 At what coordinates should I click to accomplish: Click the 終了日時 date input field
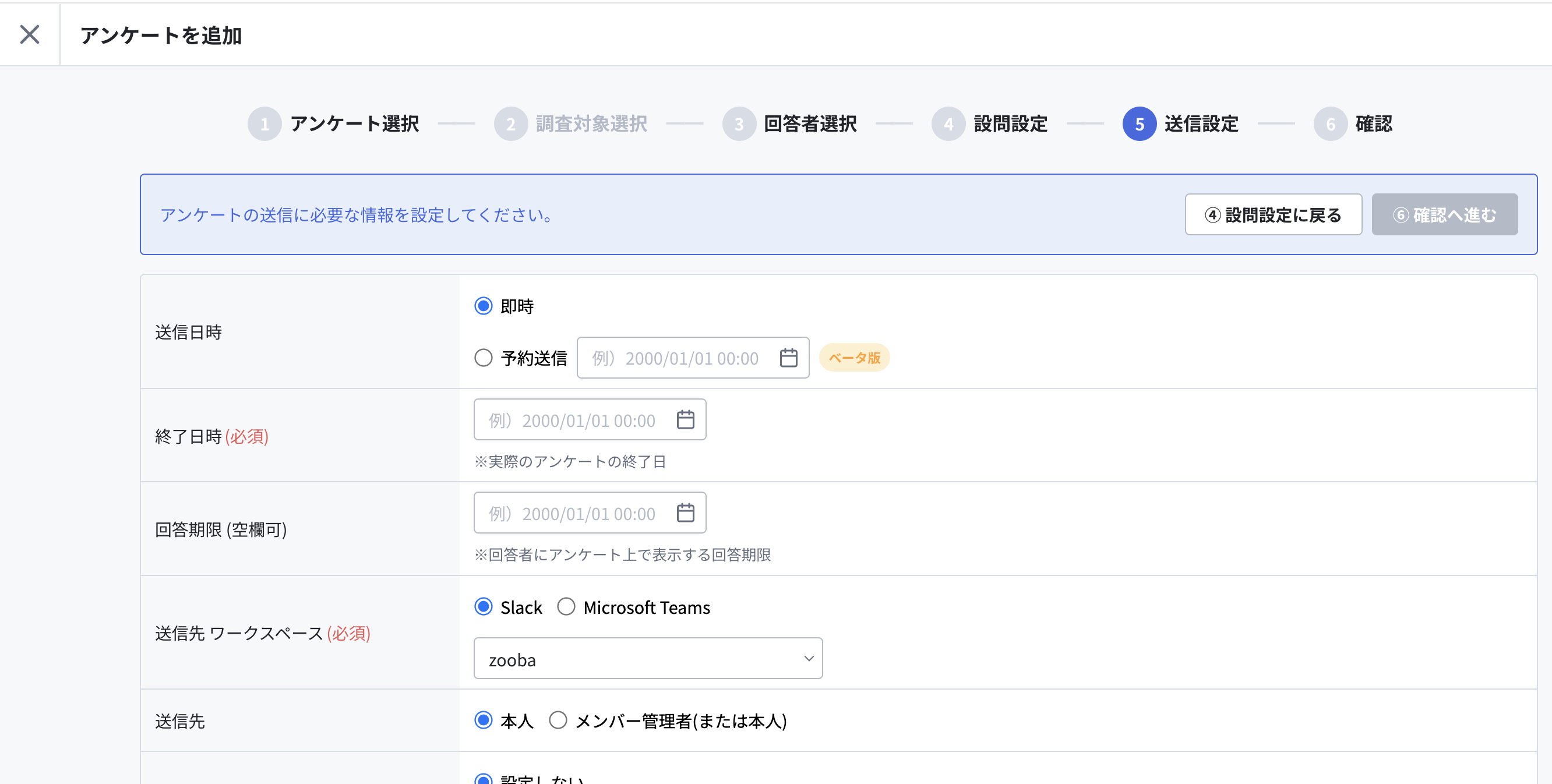point(590,420)
